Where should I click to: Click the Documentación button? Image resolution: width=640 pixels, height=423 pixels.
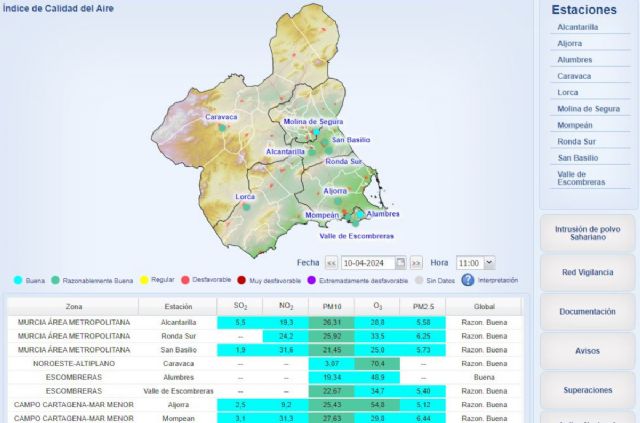tap(588, 312)
